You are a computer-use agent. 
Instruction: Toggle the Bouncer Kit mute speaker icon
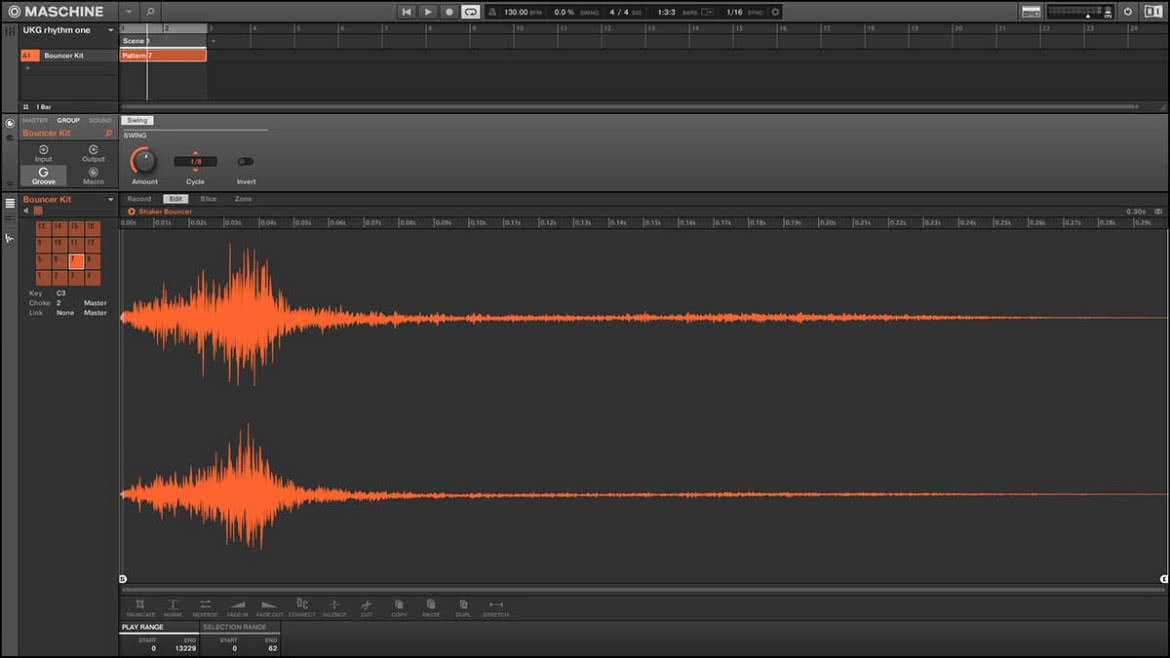click(26, 211)
